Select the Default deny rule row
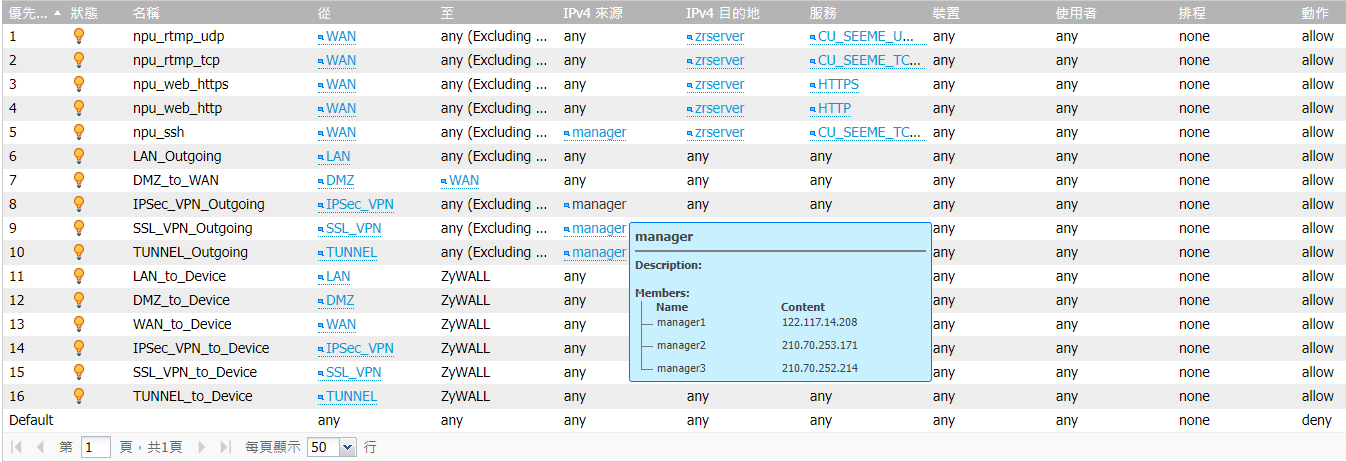 (673, 420)
